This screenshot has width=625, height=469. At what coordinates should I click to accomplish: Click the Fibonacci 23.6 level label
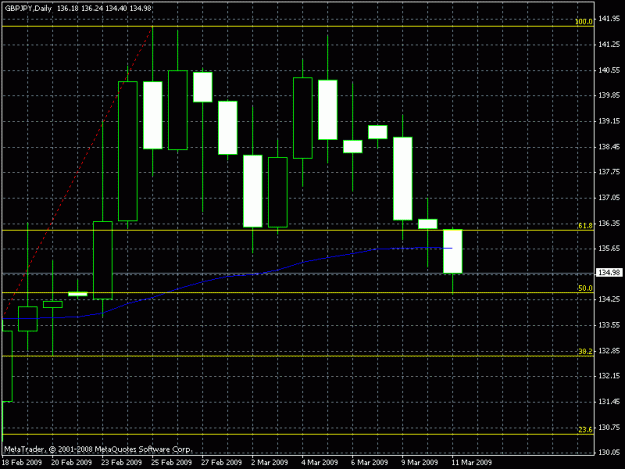[x=586, y=430]
